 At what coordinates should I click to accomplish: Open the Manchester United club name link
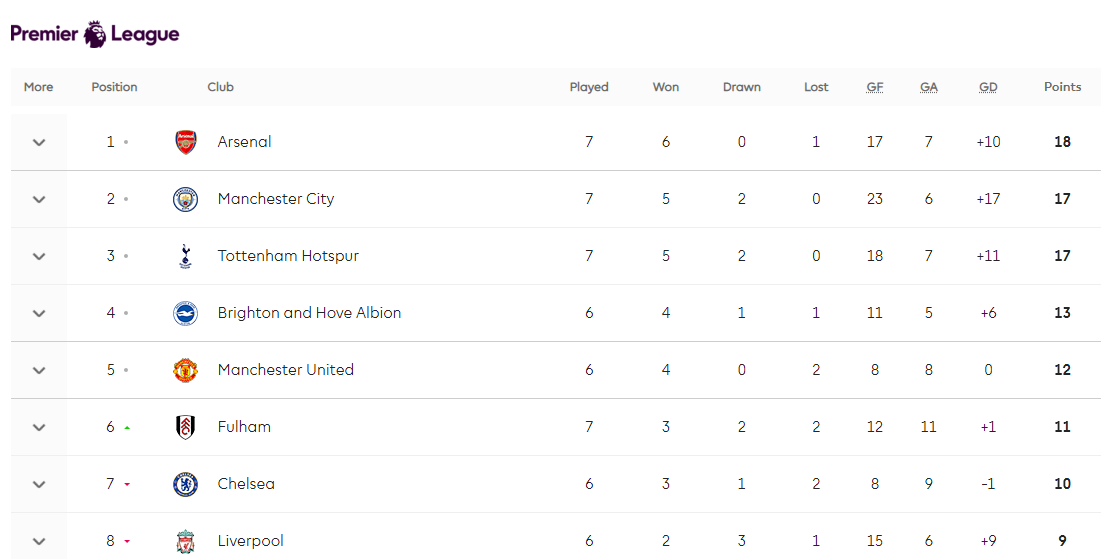point(286,369)
